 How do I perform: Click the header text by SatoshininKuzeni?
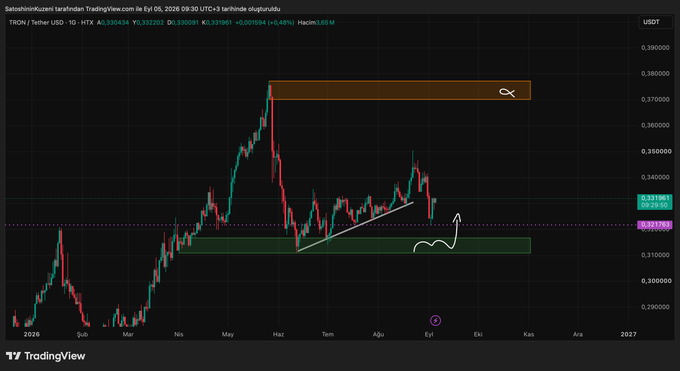(142, 9)
